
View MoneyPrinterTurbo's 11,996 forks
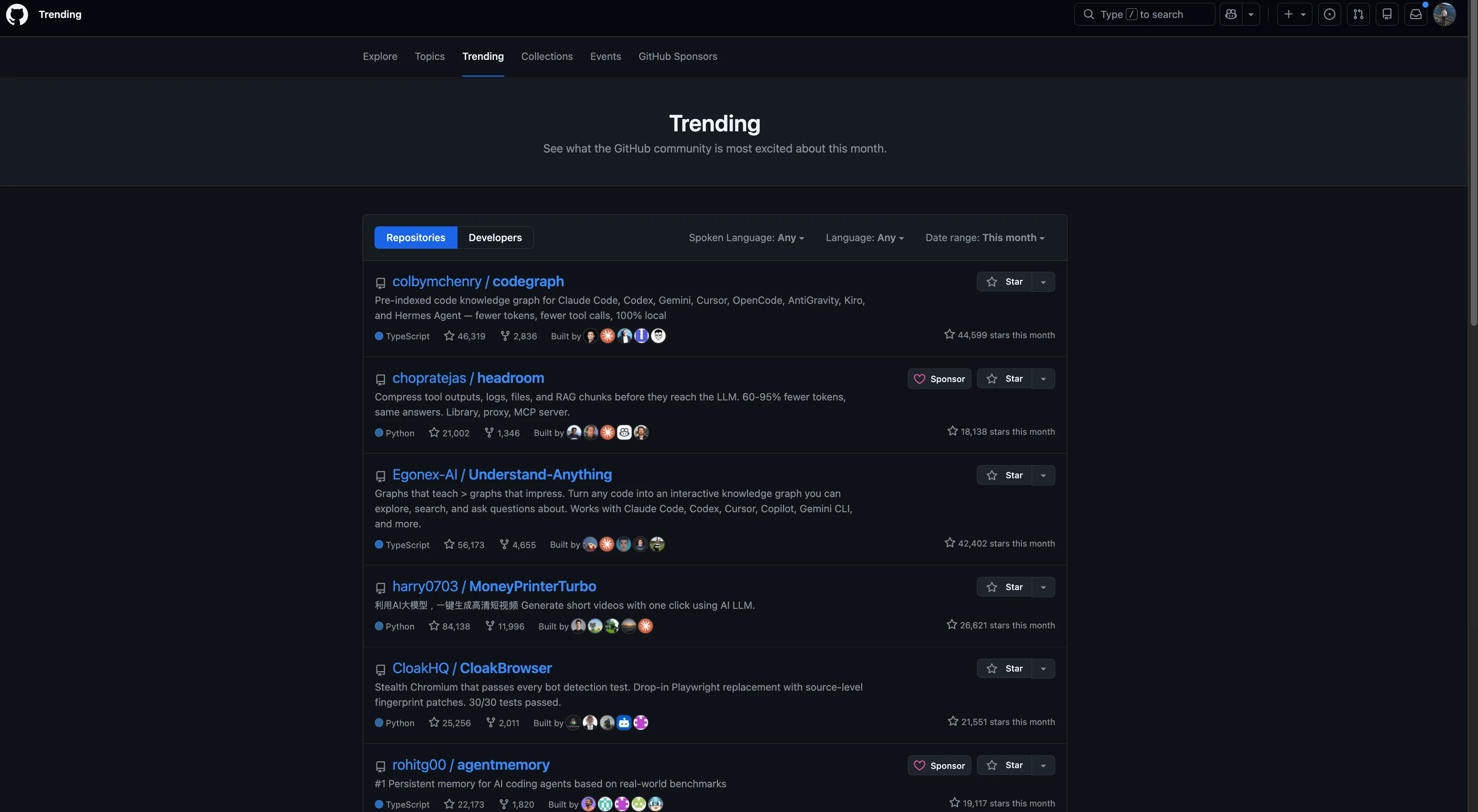click(505, 626)
